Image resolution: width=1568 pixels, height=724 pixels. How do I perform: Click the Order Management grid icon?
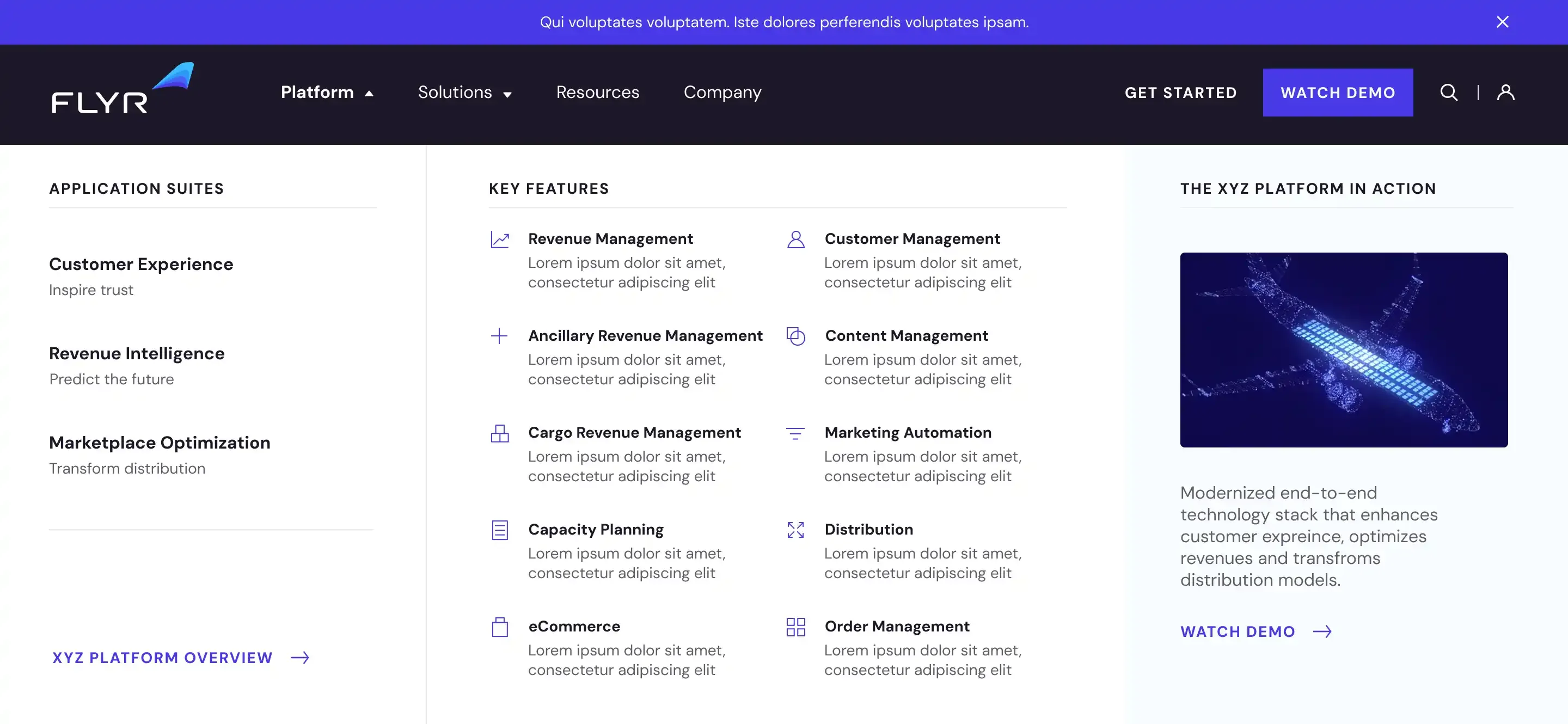pyautogui.click(x=795, y=627)
